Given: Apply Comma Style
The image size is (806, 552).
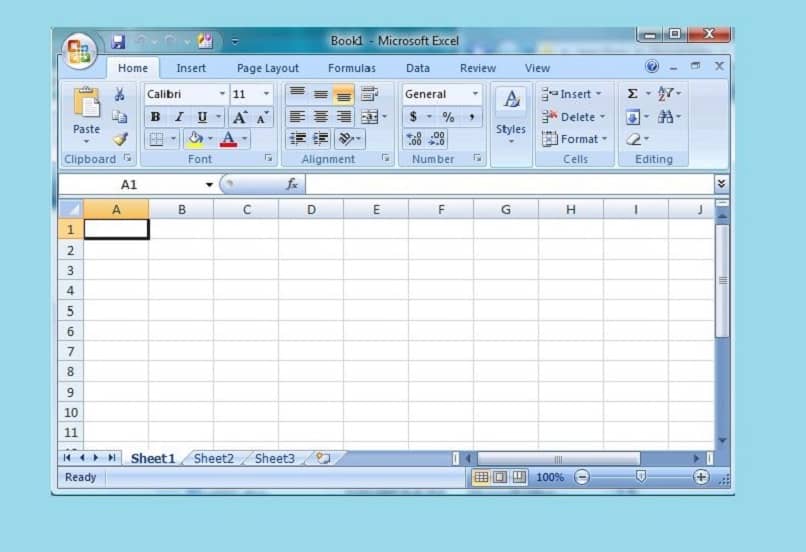Looking at the screenshot, I should 471,117.
